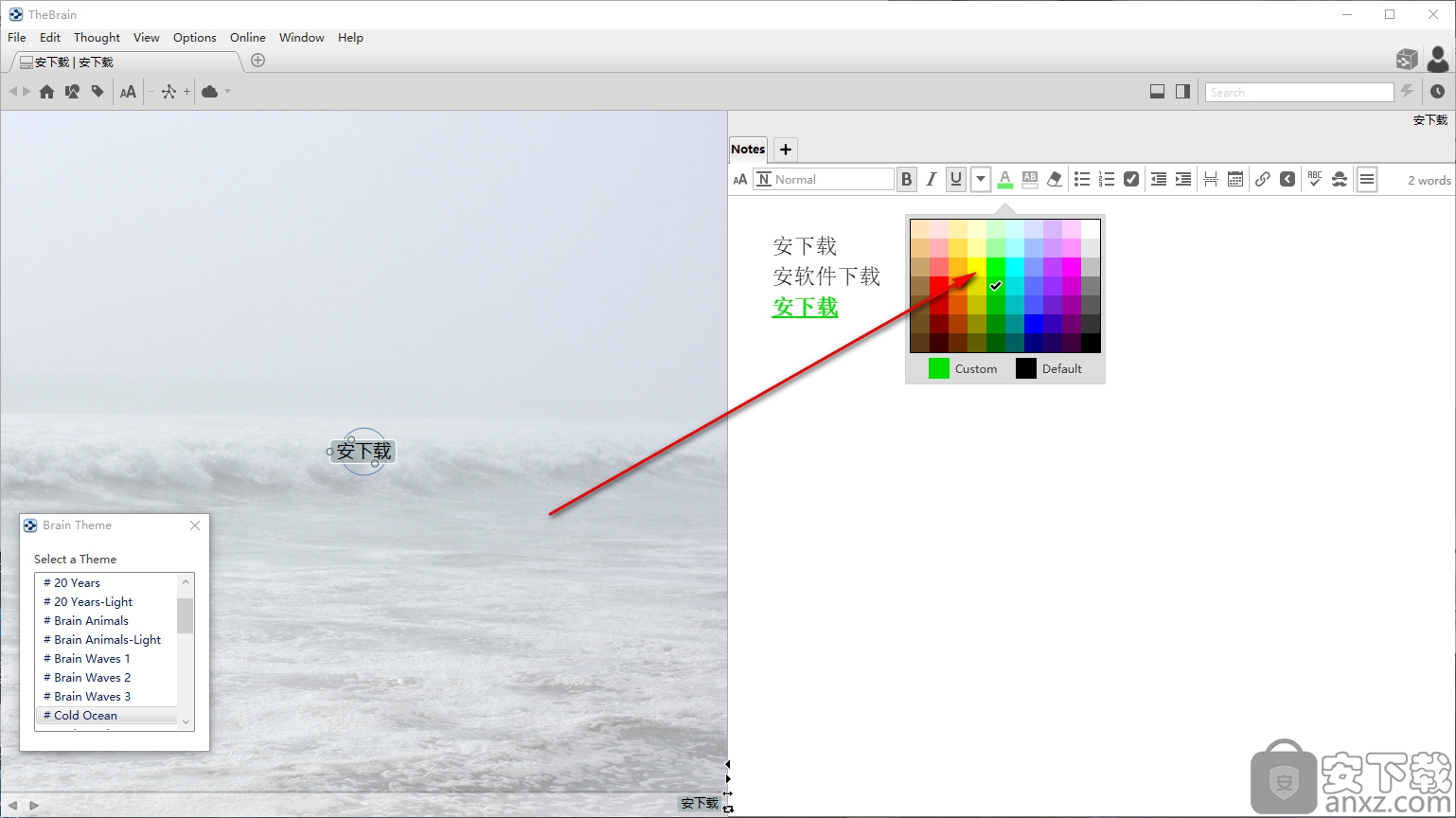This screenshot has width=1456, height=818.
Task: Select Cold Ocean theme
Action: click(x=106, y=715)
